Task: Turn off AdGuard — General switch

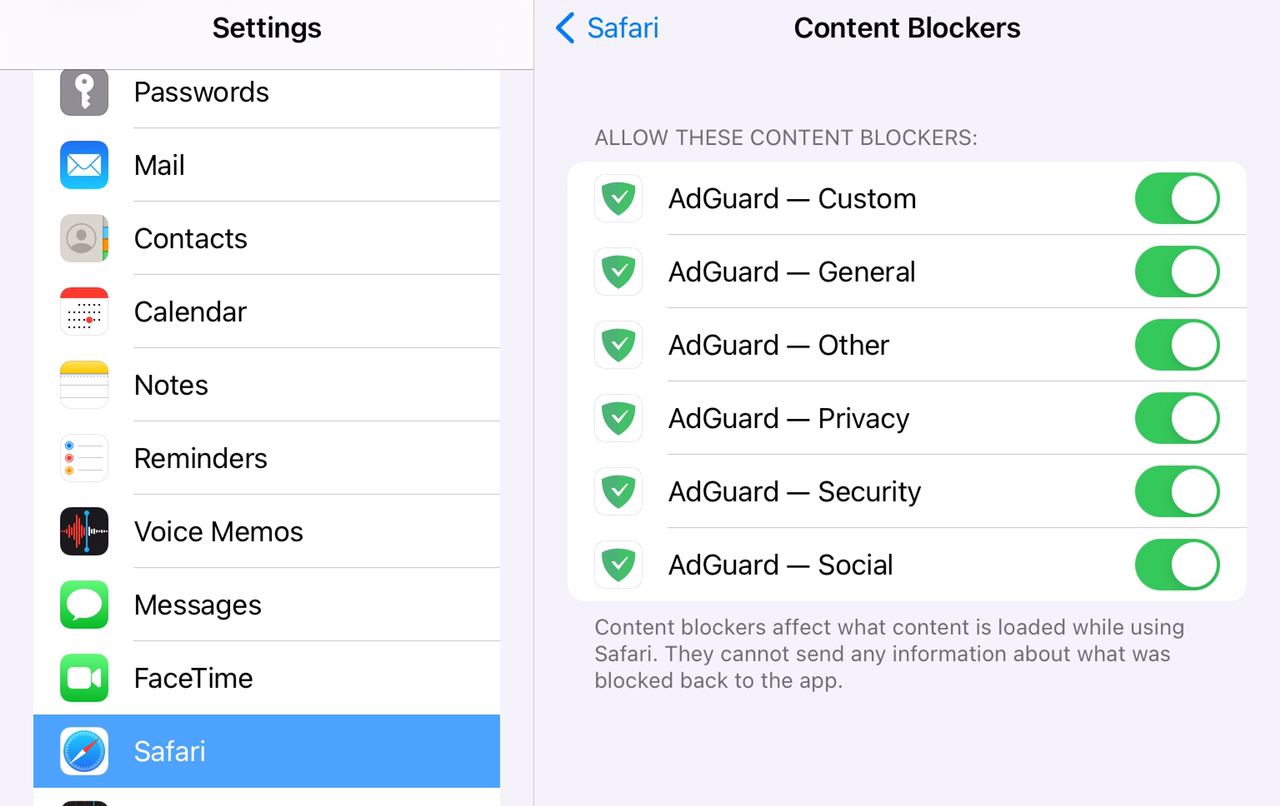Action: [x=1176, y=272]
